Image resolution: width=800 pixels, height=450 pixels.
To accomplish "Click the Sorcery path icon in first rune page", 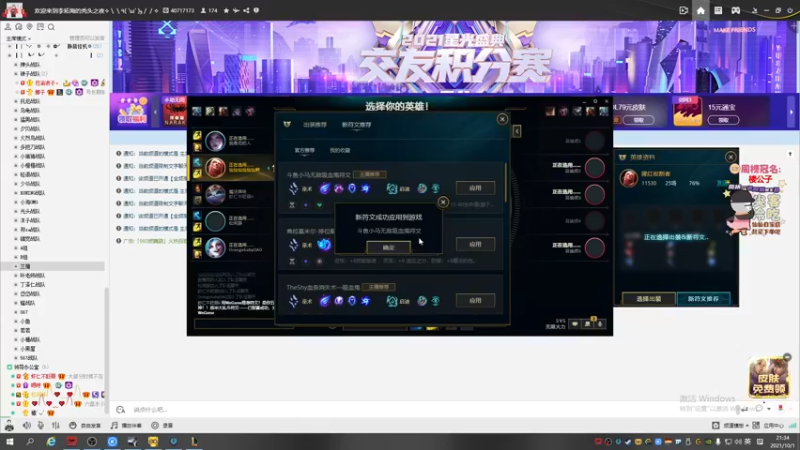I will click(x=293, y=188).
